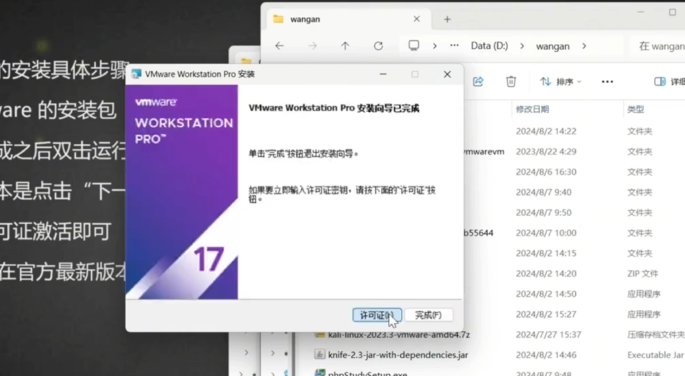Open the See more ellipsis in Explorer toolbar
This screenshot has height=376, width=685.
(x=607, y=82)
